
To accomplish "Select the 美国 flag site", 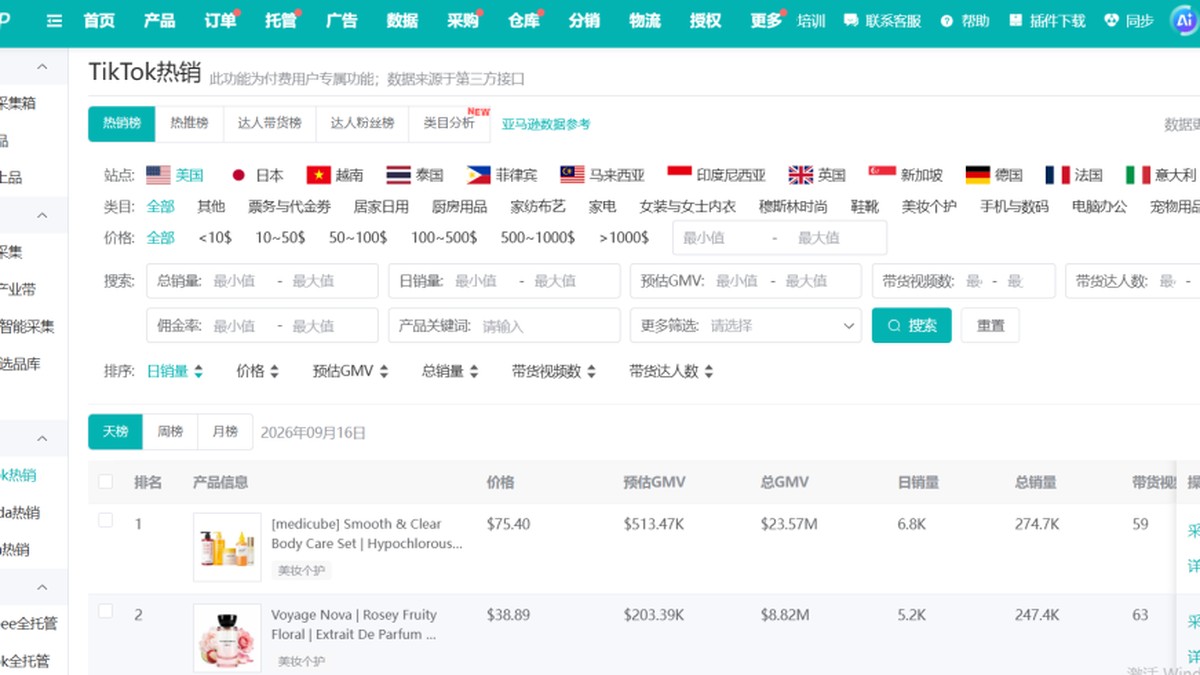I will tap(158, 175).
